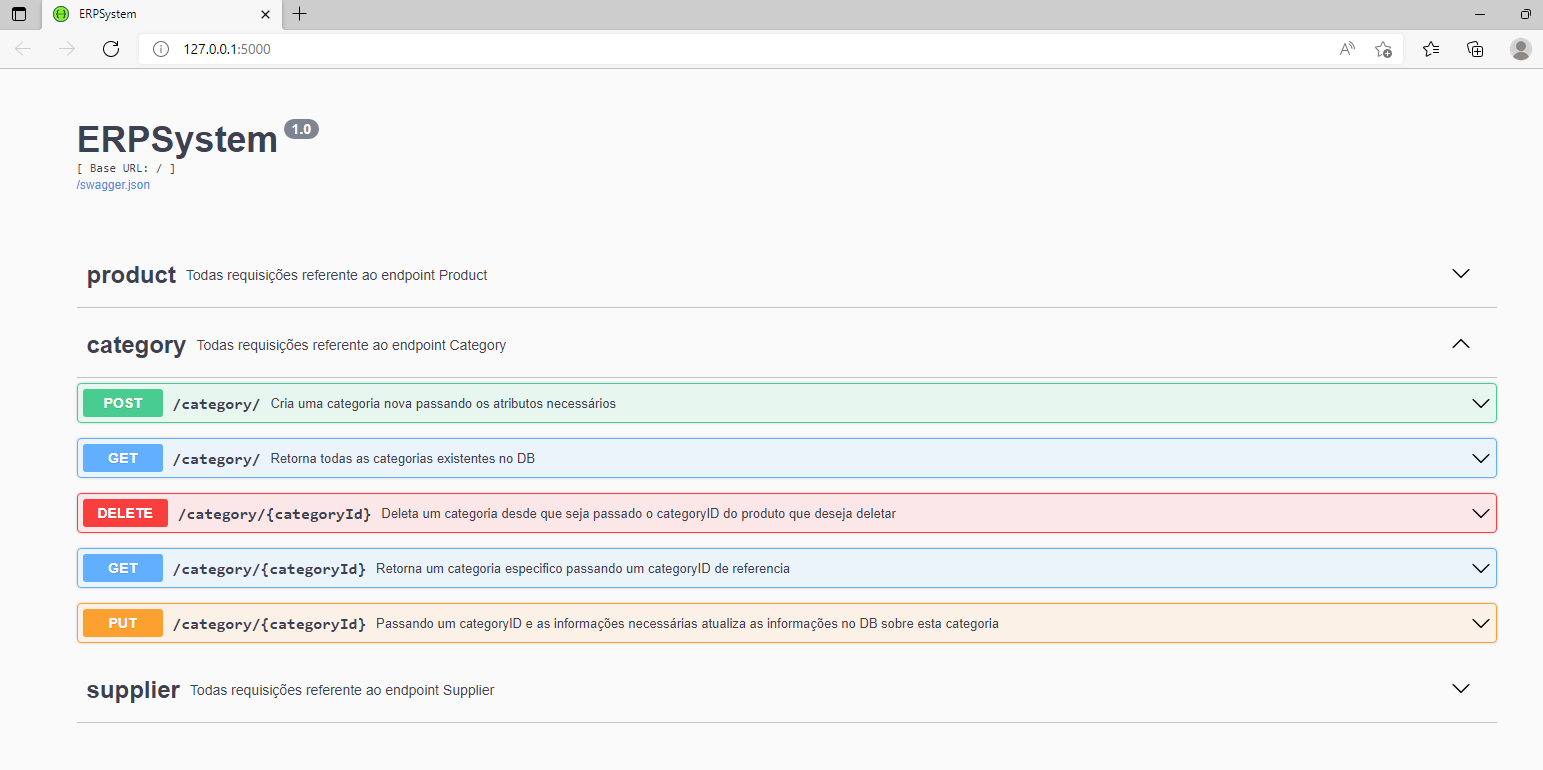
Task: Expand the DELETE /category/{categoryId} operation
Action: coord(1480,512)
